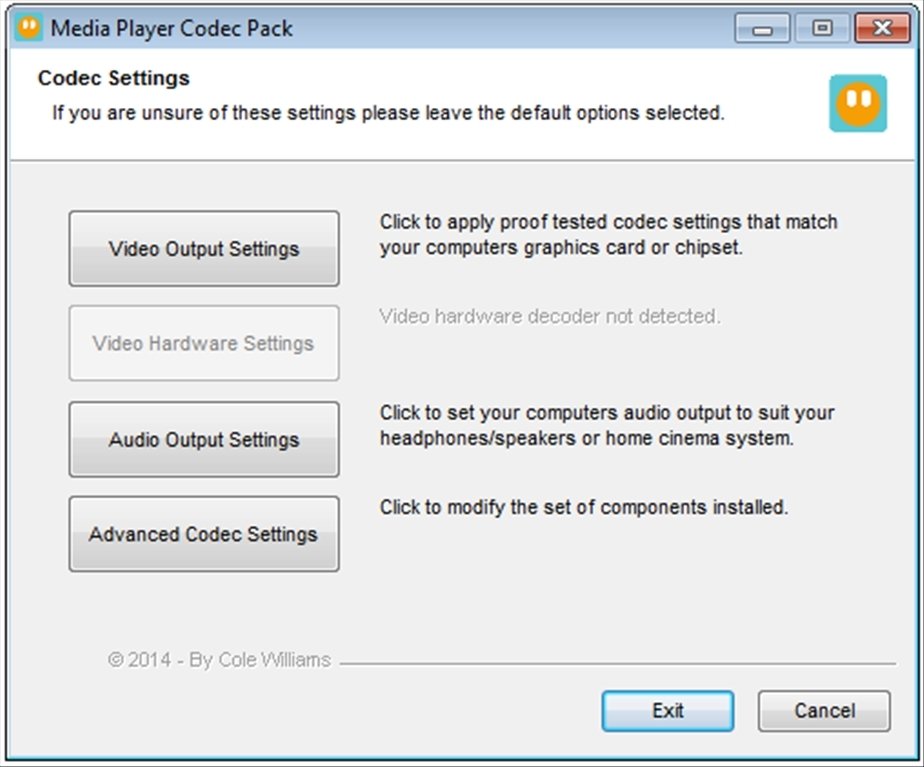Close the window with the red X
Image resolution: width=924 pixels, height=767 pixels.
[x=880, y=28]
